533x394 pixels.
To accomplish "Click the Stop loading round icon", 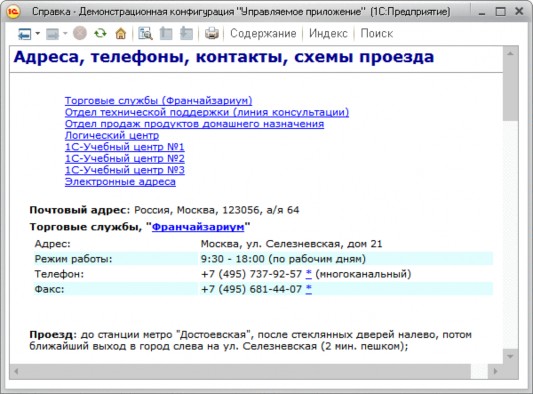I will 80,33.
